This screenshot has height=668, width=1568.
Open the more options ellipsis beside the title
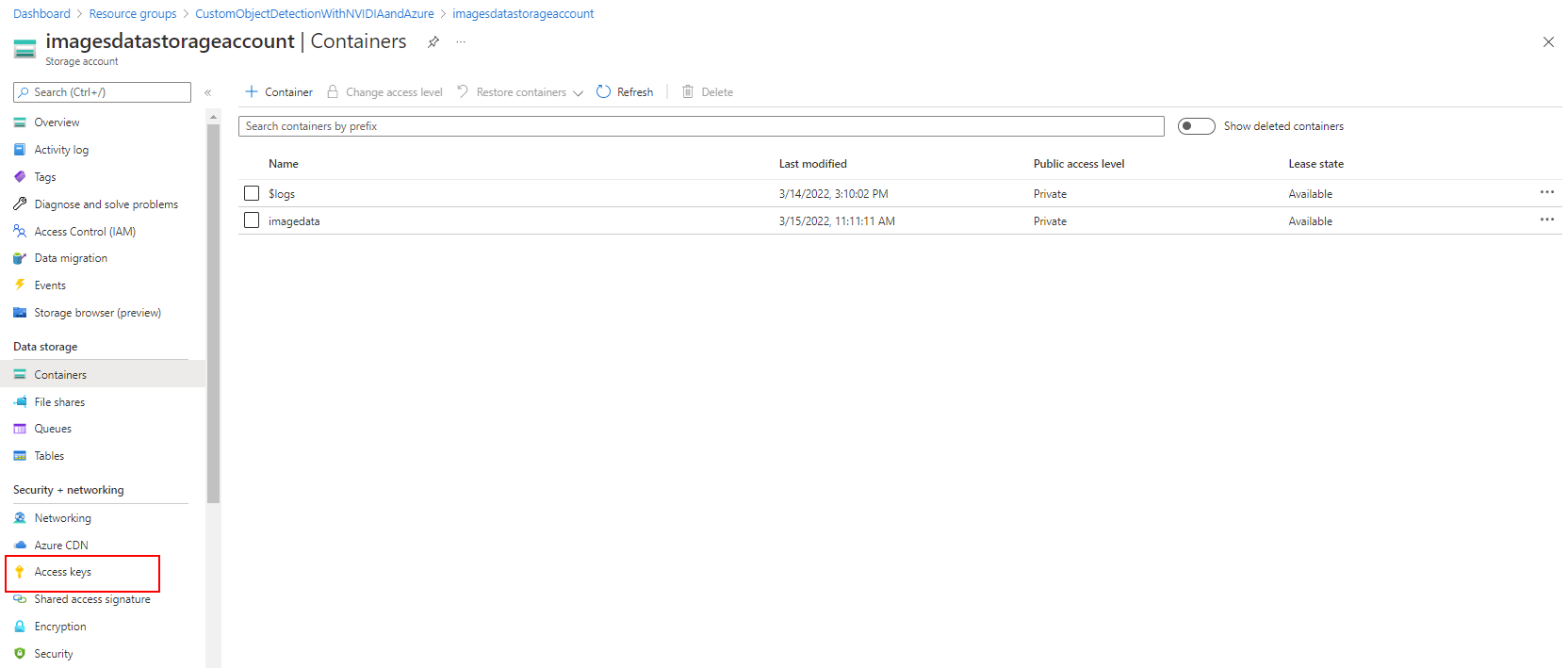pyautogui.click(x=461, y=41)
